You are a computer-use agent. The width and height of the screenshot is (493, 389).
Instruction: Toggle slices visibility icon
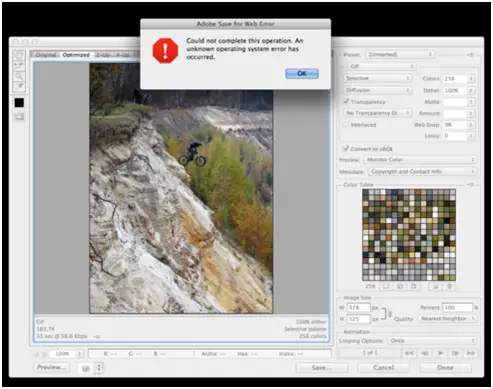coord(19,116)
